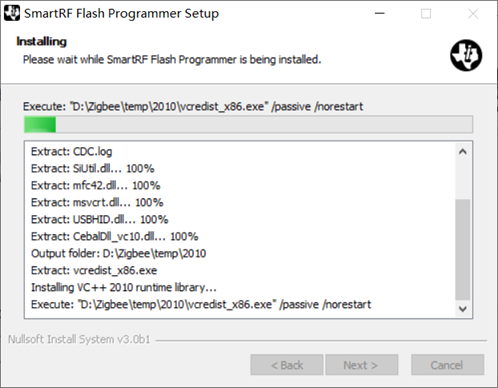This screenshot has height=388, width=498.
Task: Select the 'Extract: CebalDll_vc10.dll' log entry
Action: [x=115, y=237]
